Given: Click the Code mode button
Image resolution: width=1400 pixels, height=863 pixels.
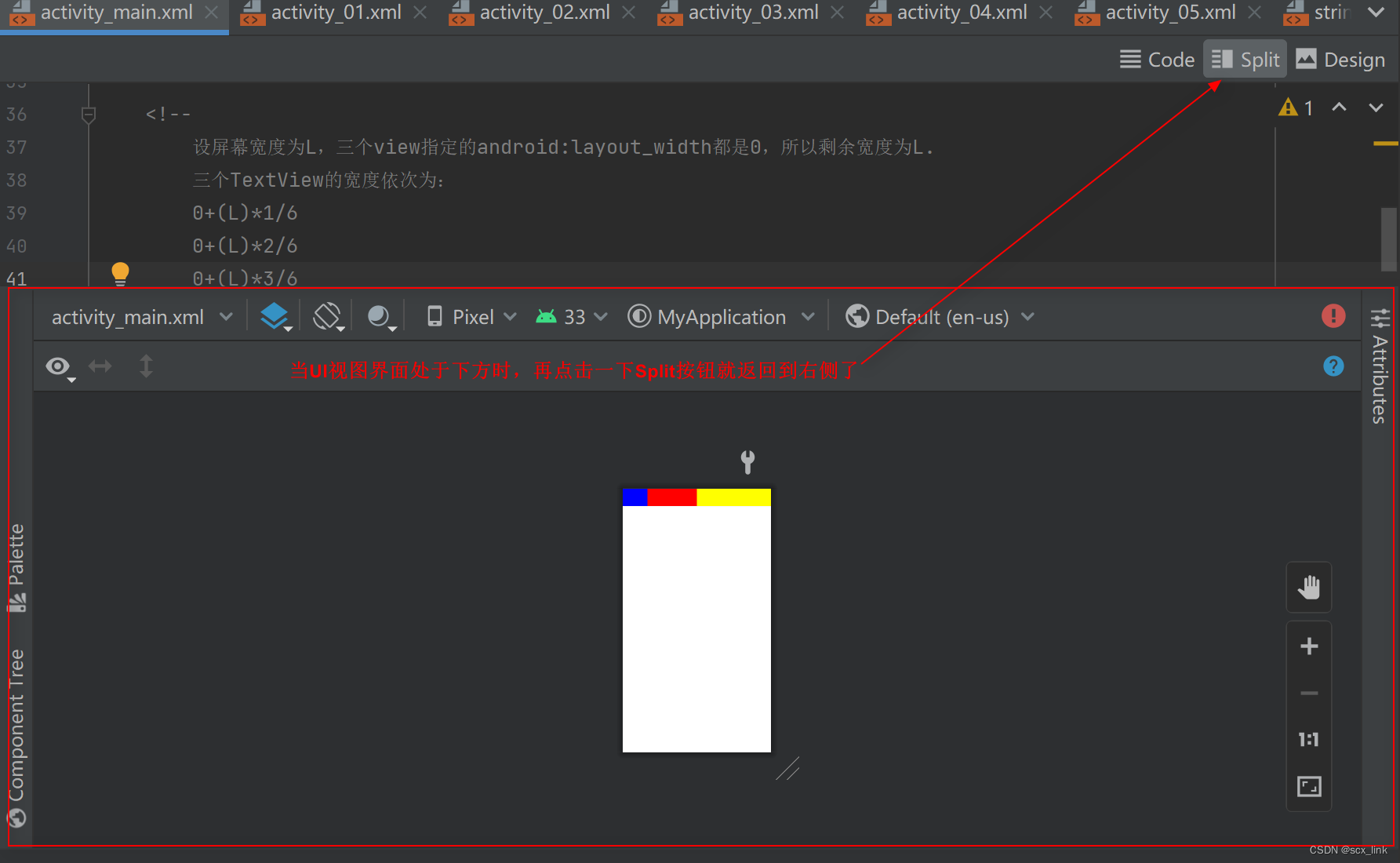Looking at the screenshot, I should point(1158,59).
